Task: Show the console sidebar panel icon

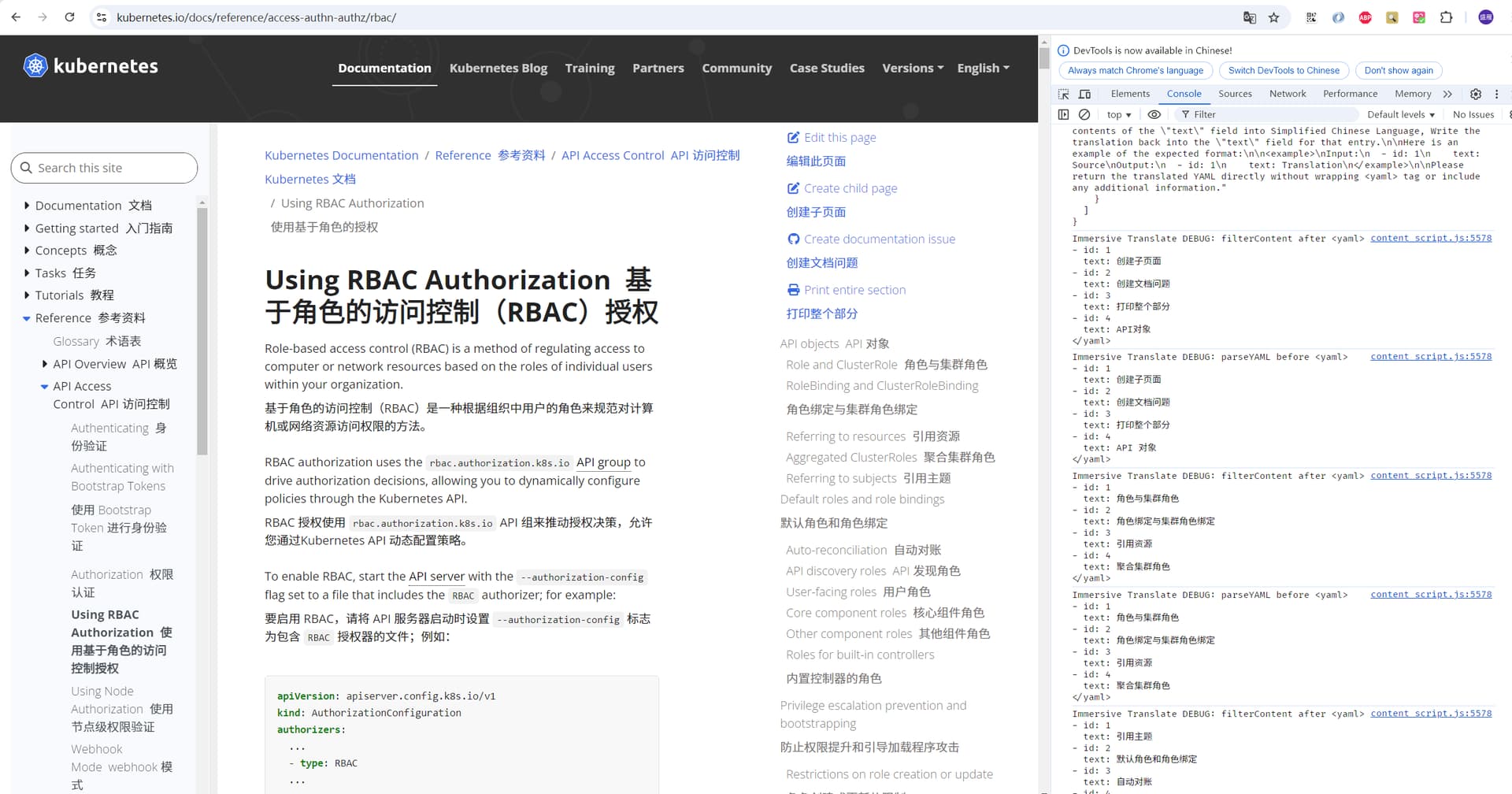Action: click(1064, 114)
